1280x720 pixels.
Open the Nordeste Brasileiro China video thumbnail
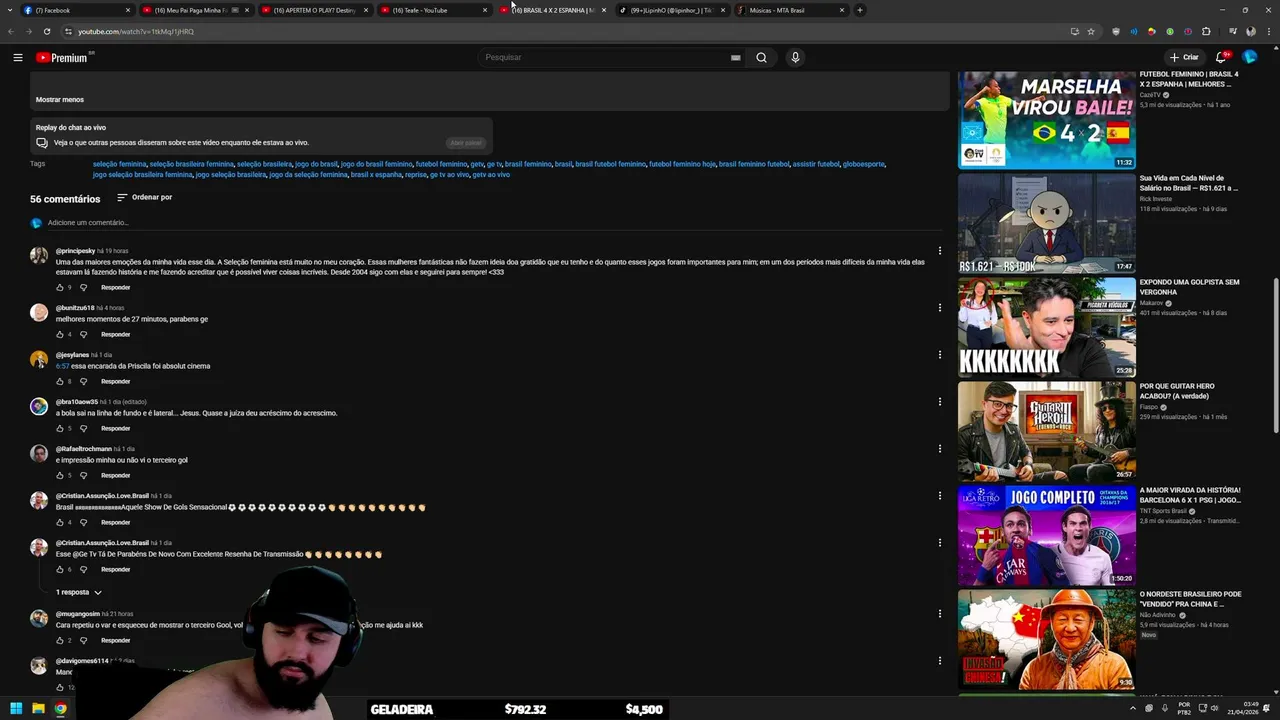[x=1046, y=639]
